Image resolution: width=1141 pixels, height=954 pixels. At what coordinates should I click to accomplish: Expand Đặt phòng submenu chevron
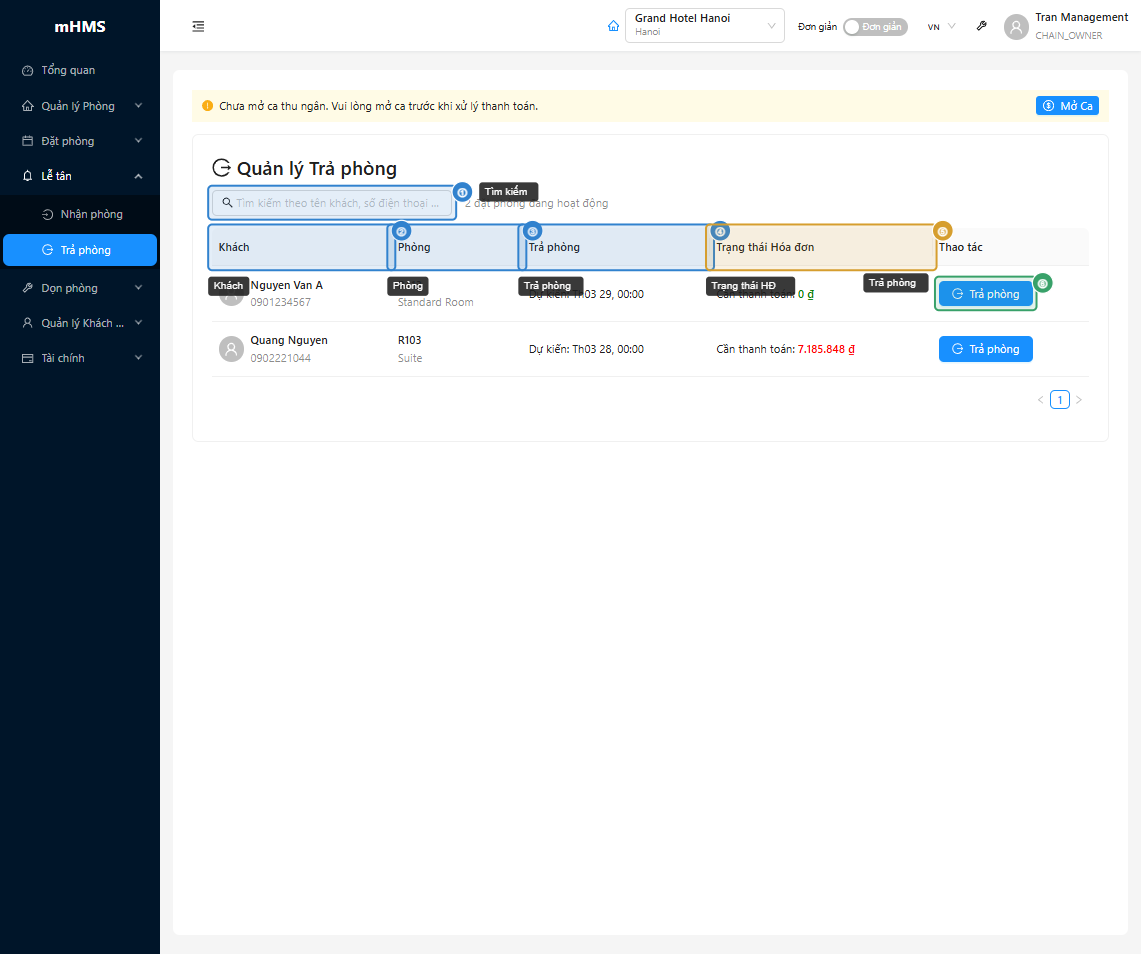click(x=138, y=141)
